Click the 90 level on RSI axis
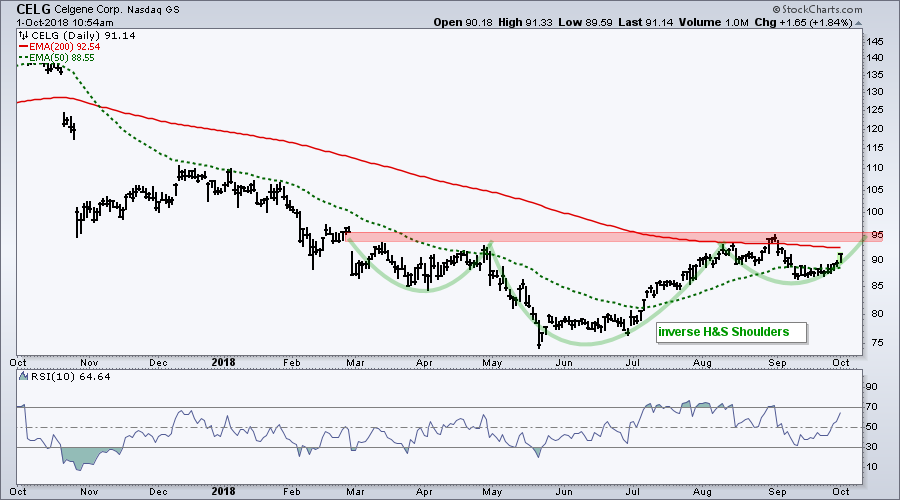This screenshot has width=900, height=500. (872, 387)
